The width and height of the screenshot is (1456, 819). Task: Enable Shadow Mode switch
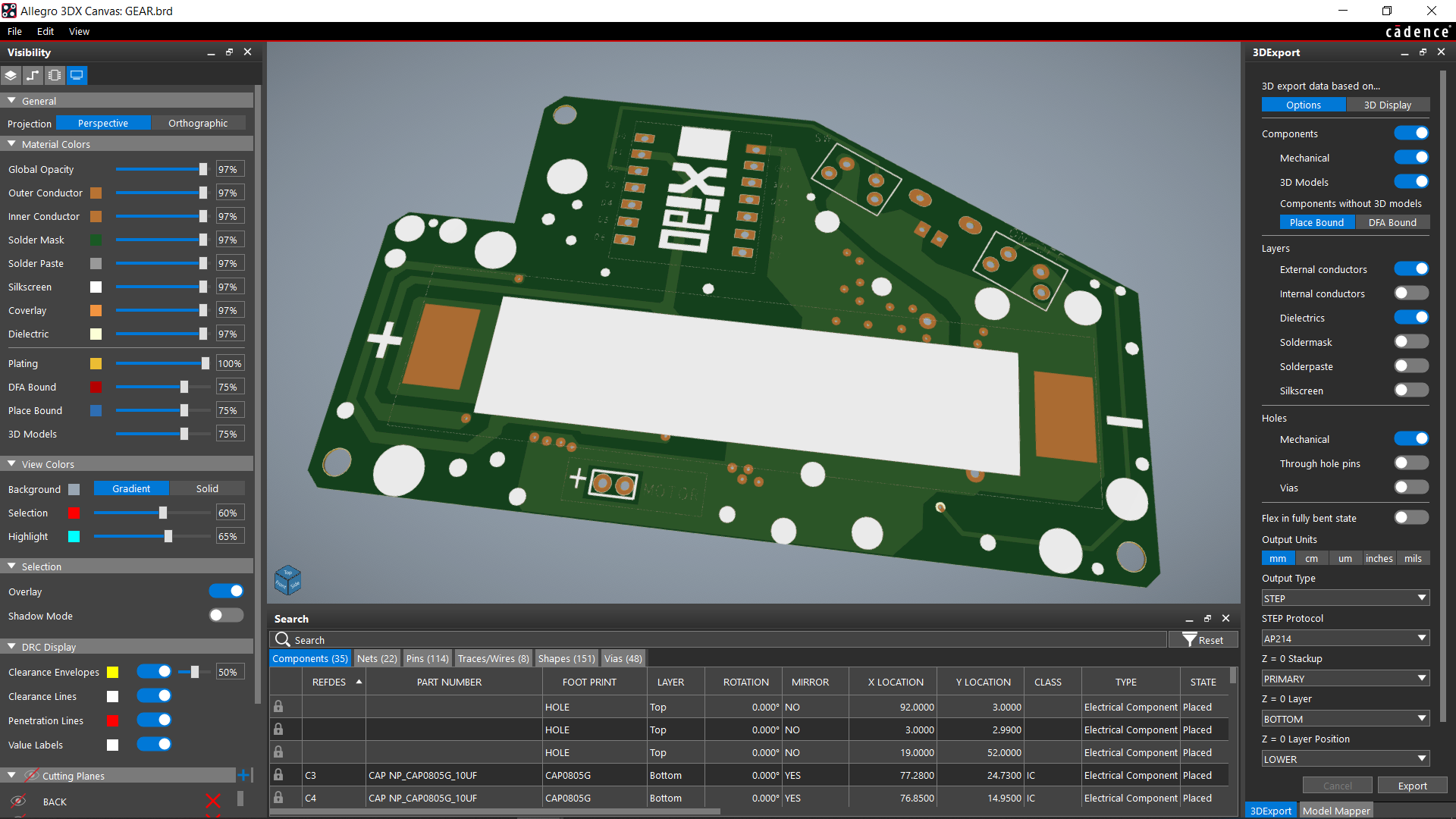point(226,616)
